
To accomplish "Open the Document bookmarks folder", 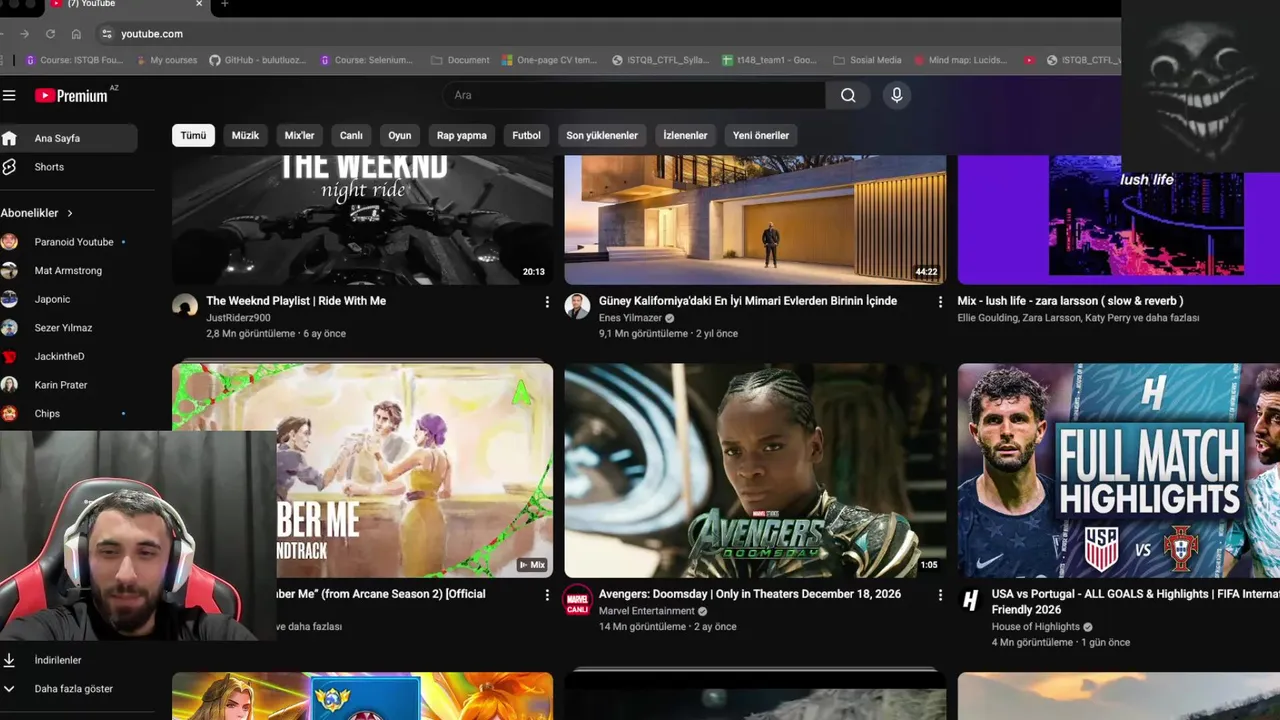I will [460, 60].
